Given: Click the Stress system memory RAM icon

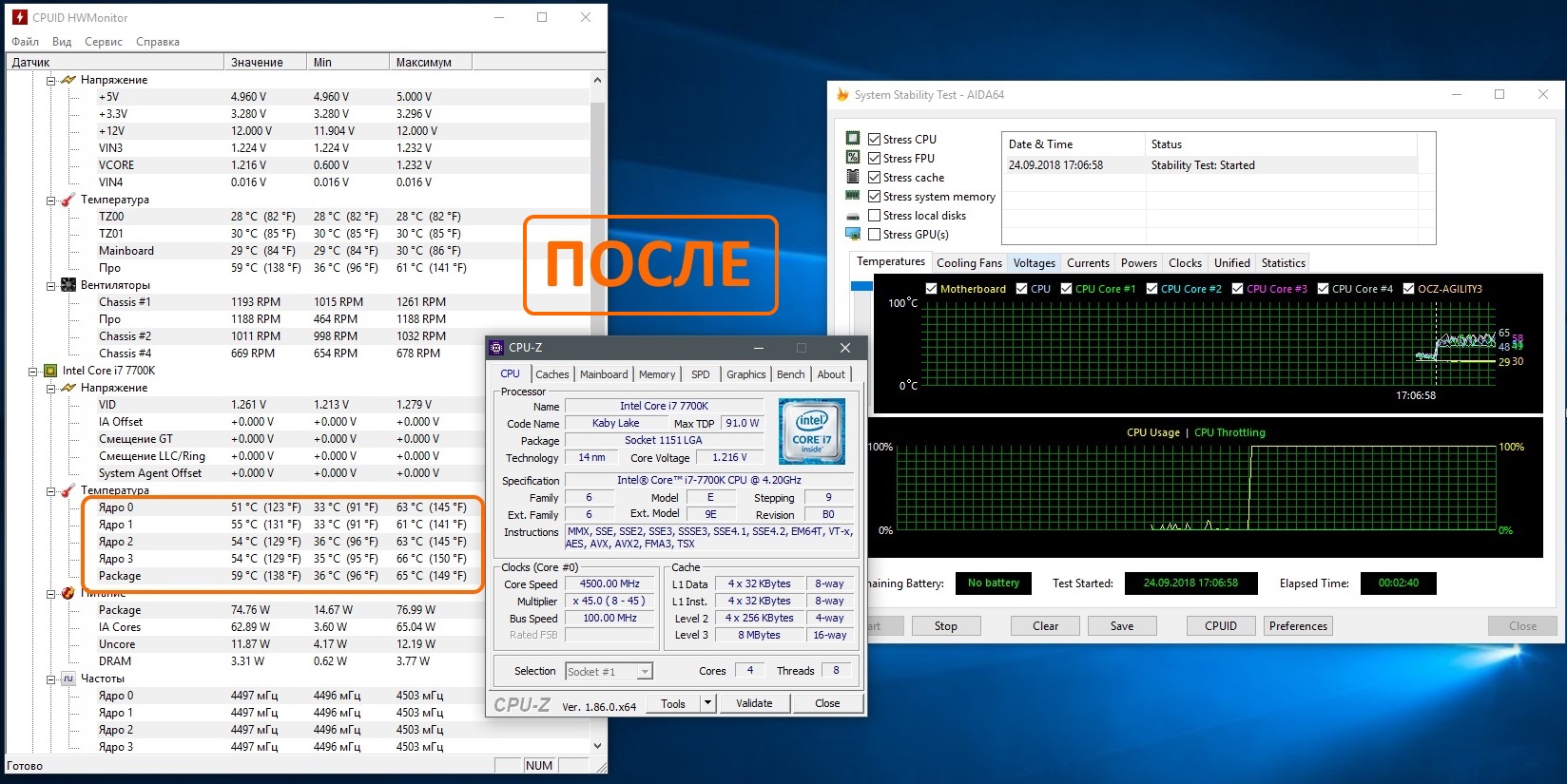Looking at the screenshot, I should (x=853, y=196).
